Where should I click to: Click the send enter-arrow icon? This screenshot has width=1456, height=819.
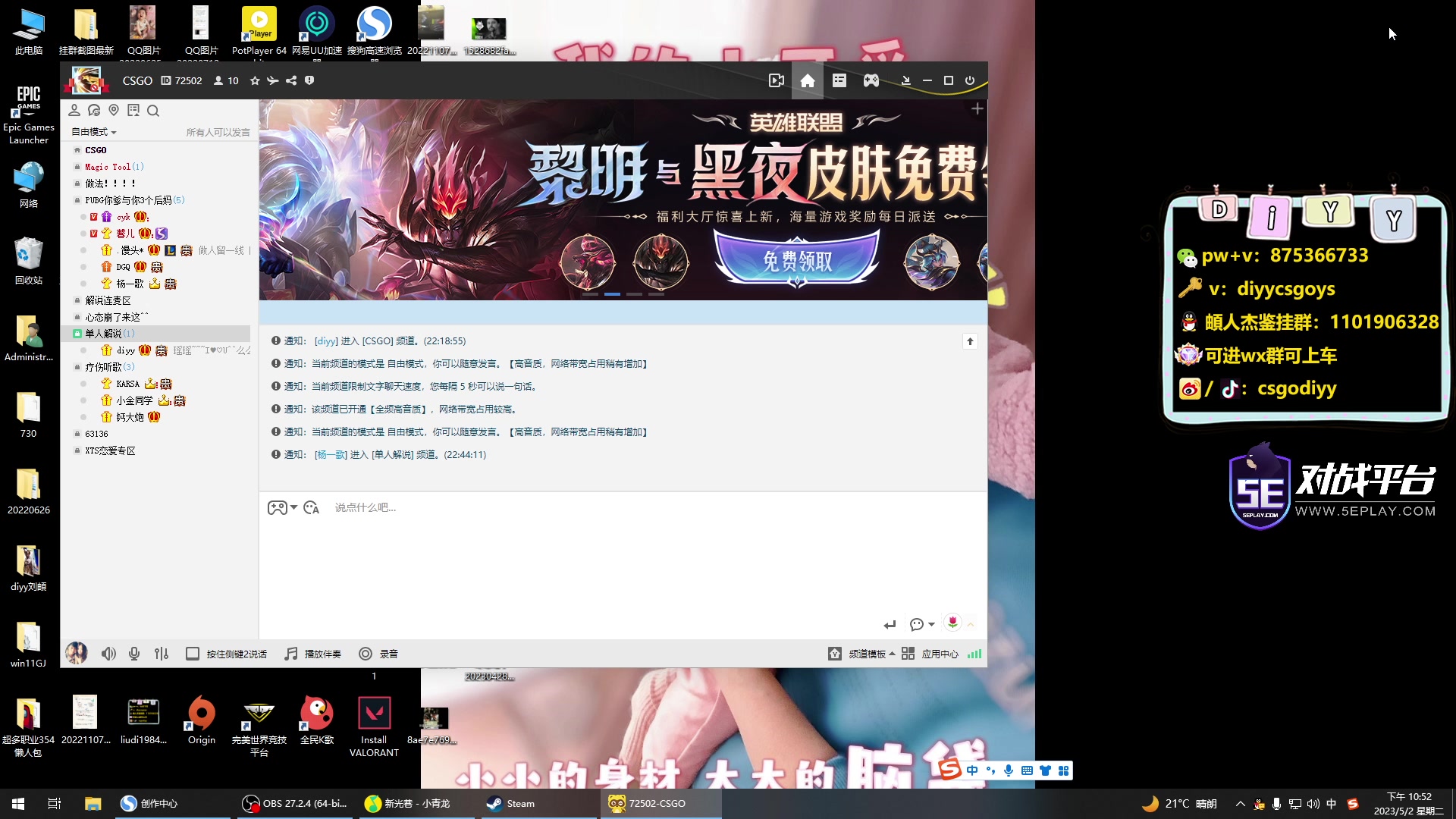pos(890,625)
